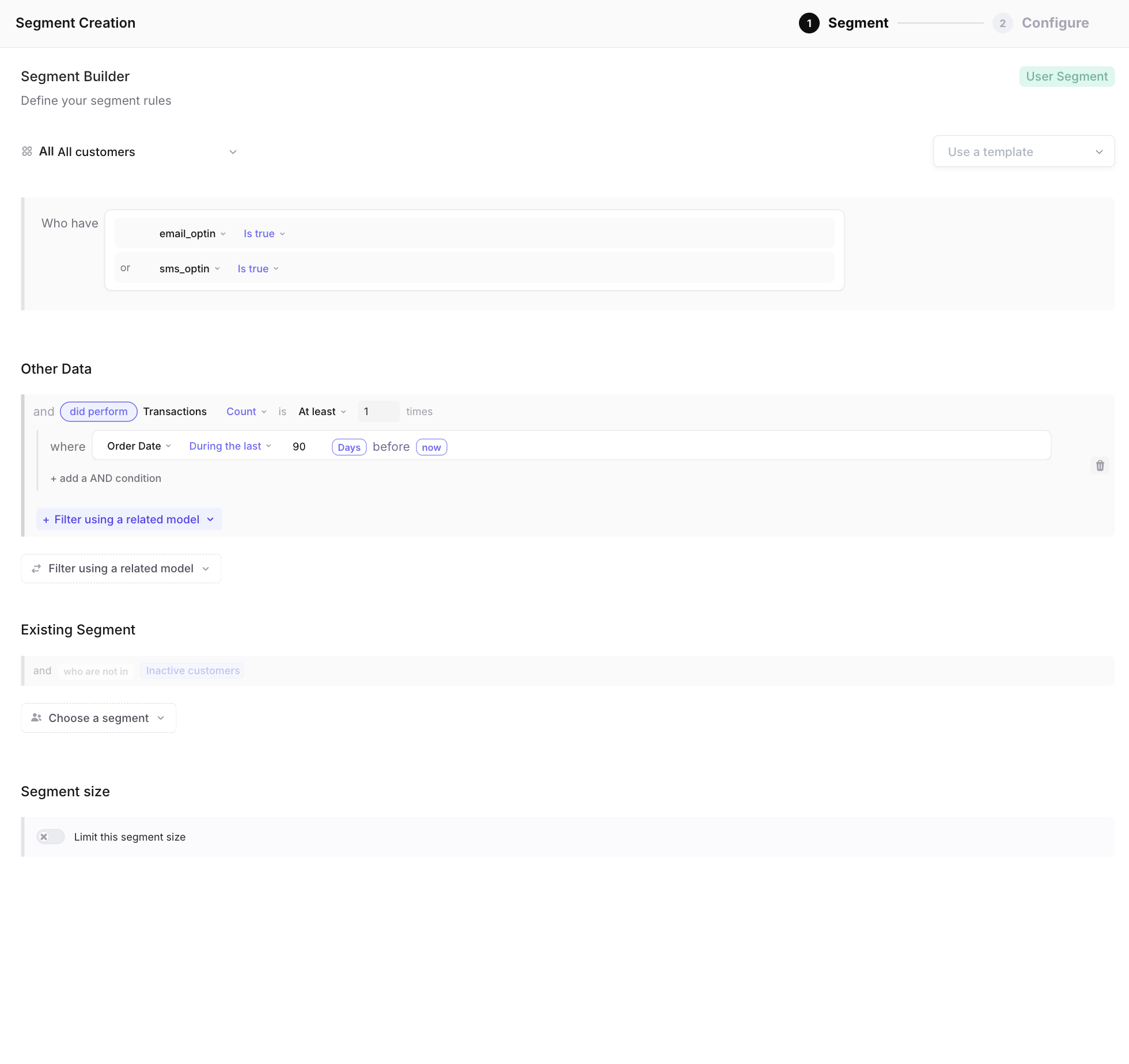Click the who are not in pill
The image size is (1129, 1064).
96,671
